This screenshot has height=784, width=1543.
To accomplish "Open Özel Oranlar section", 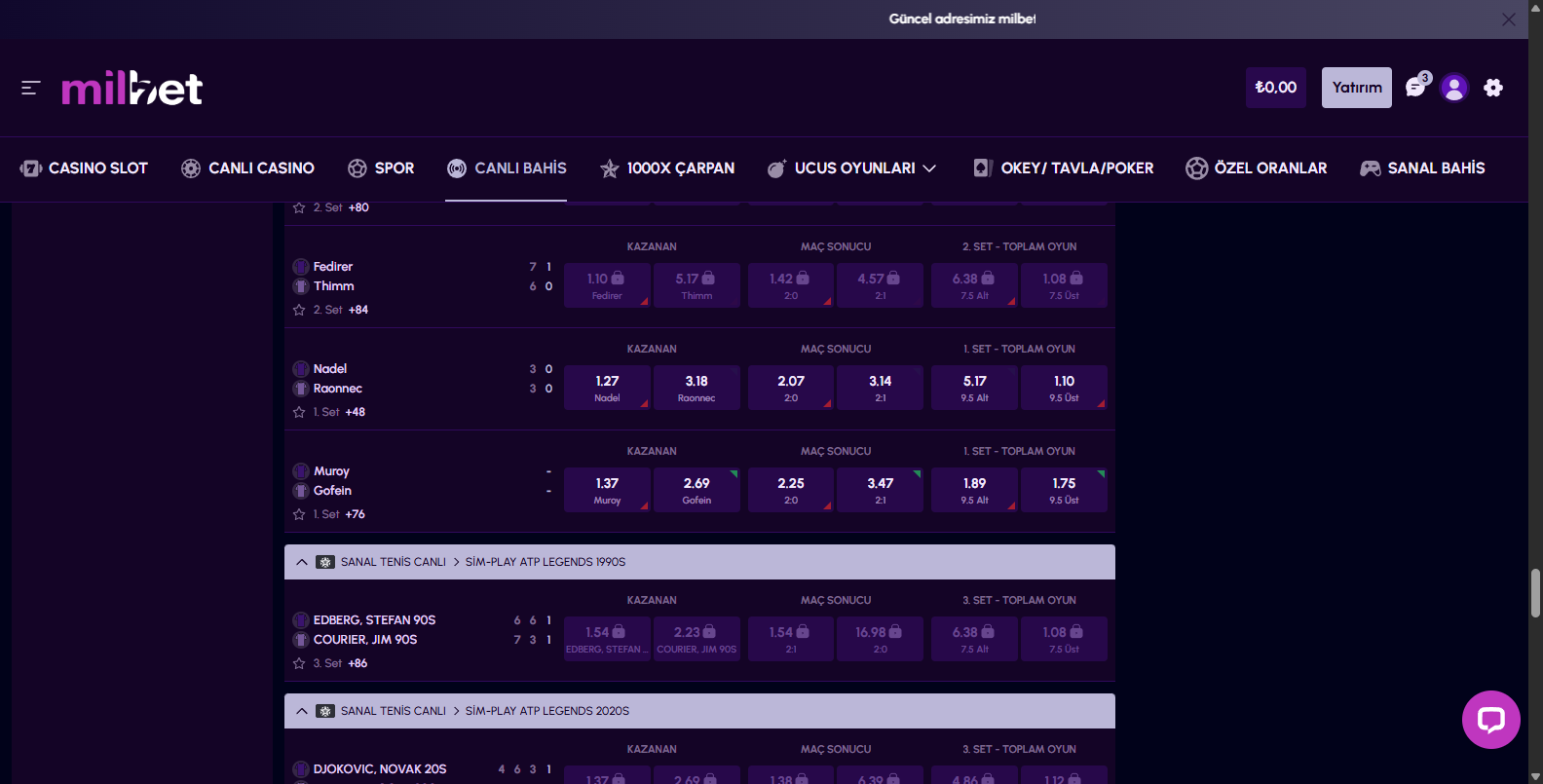I will [x=1256, y=168].
